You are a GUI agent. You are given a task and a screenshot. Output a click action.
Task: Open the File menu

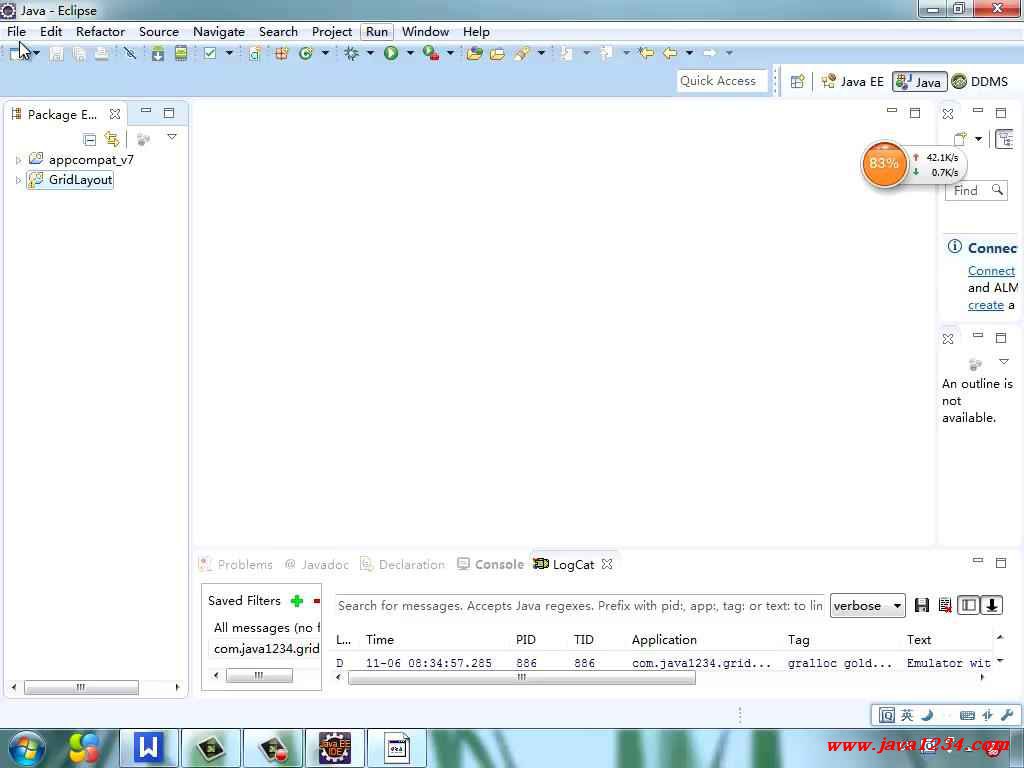[x=16, y=32]
